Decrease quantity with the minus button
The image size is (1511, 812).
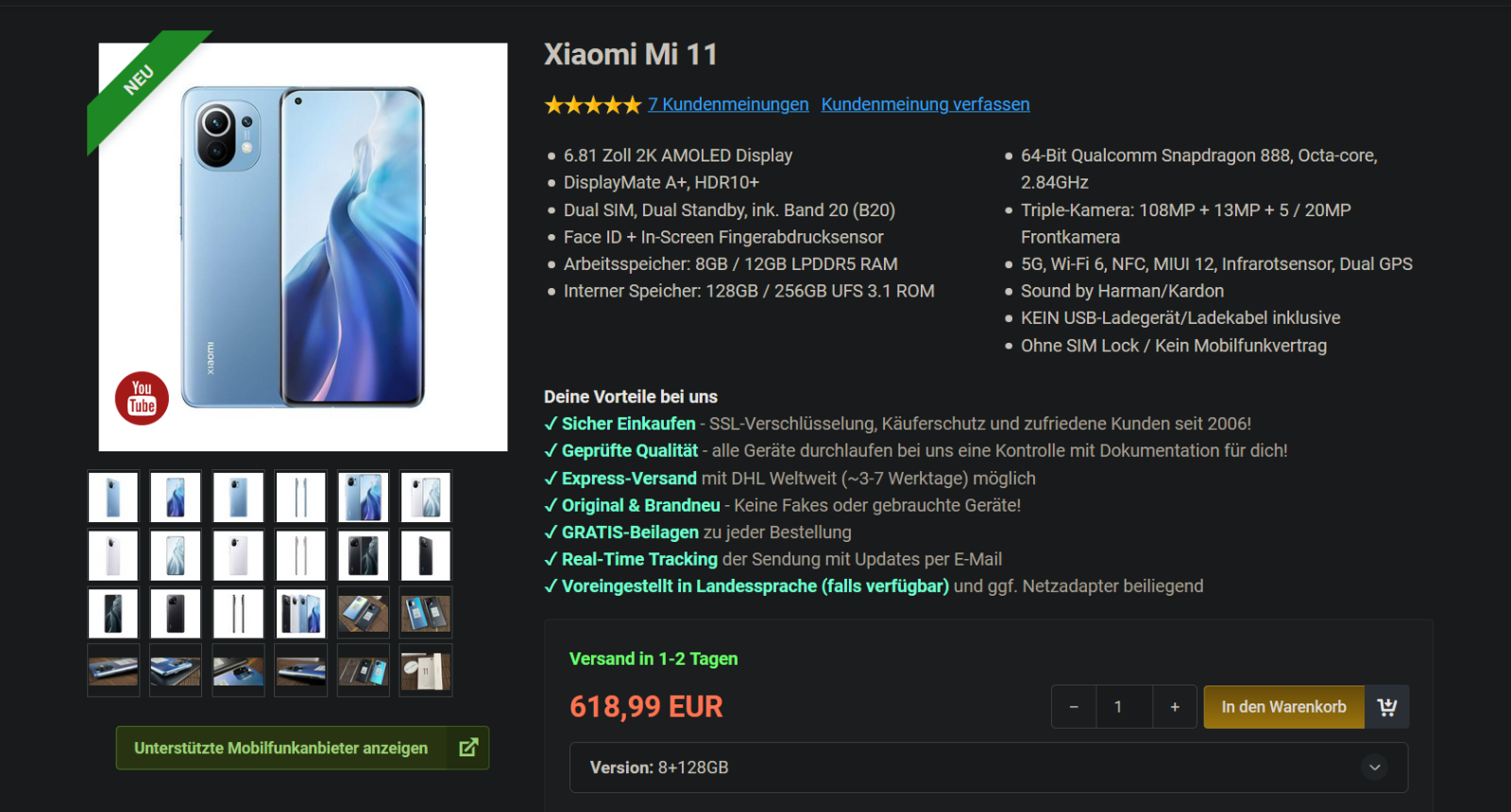[1074, 707]
